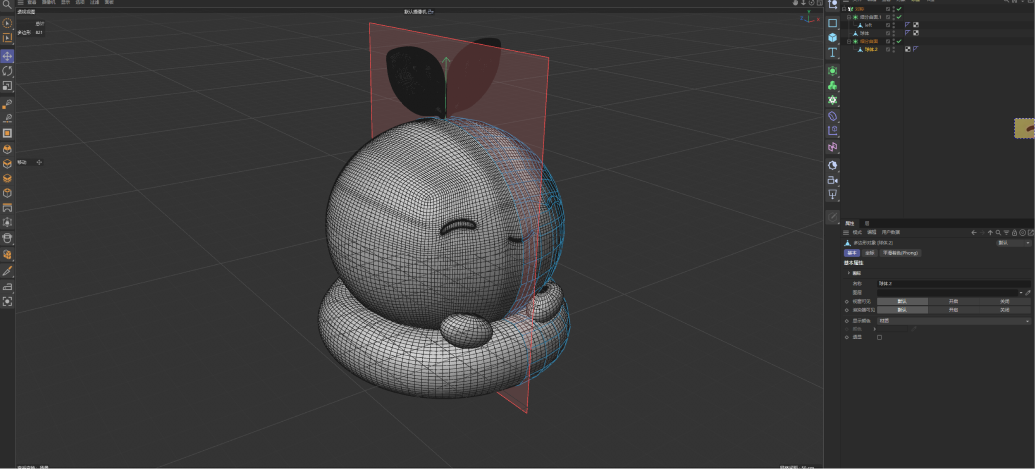Click the 名称 field containing 球体.2
This screenshot has width=1035, height=469.
[x=953, y=284]
